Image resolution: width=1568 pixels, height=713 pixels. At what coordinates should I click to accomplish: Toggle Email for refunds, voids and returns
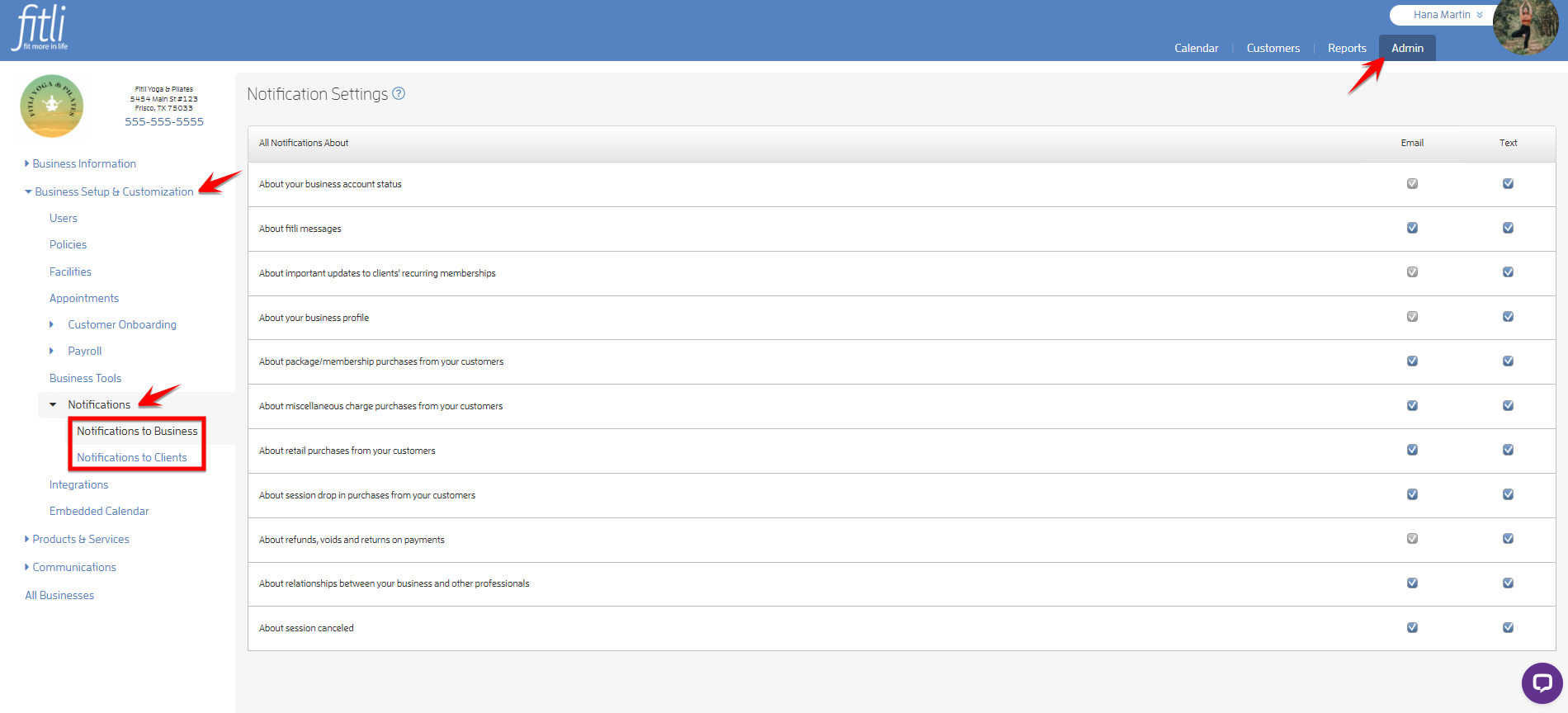pyautogui.click(x=1412, y=538)
